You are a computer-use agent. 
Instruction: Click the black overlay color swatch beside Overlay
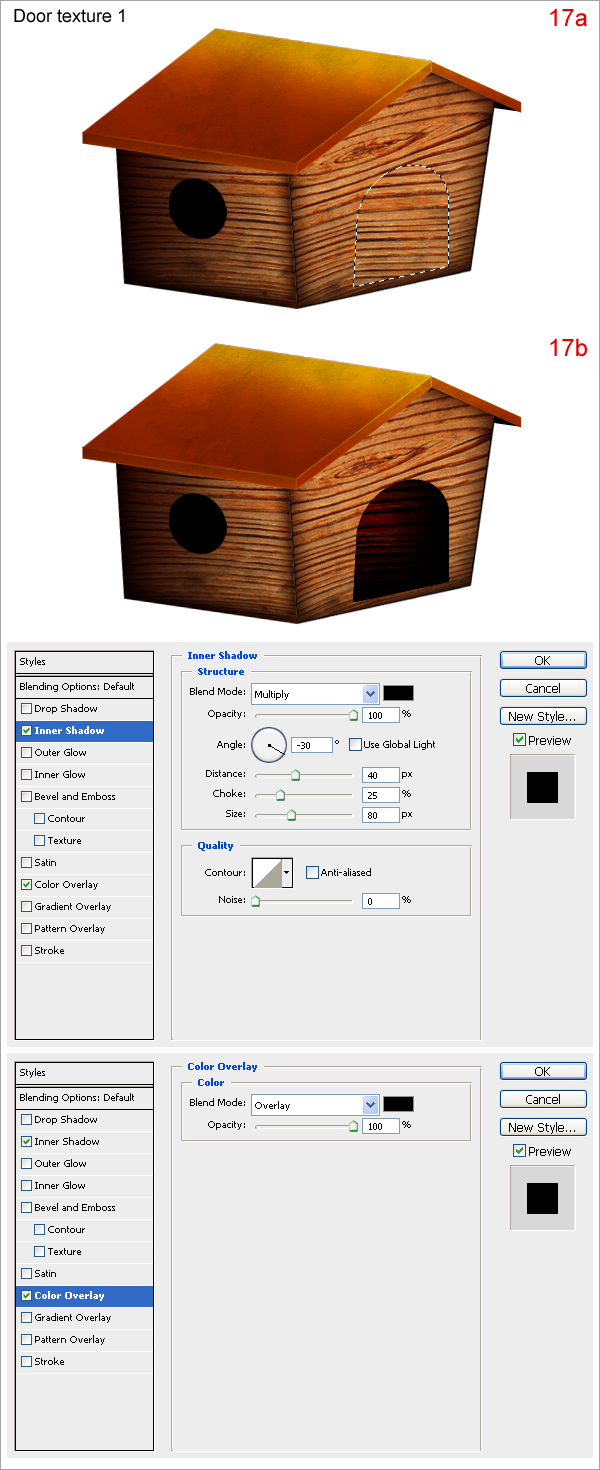coord(398,1104)
